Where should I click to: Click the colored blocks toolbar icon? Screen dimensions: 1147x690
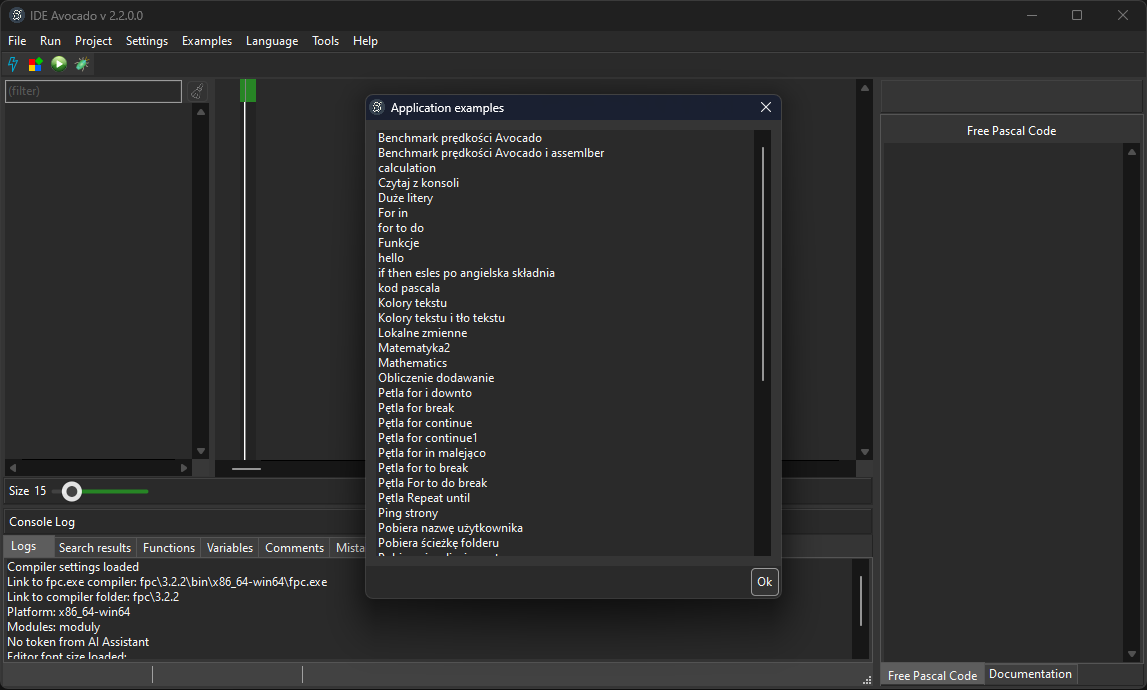point(35,64)
